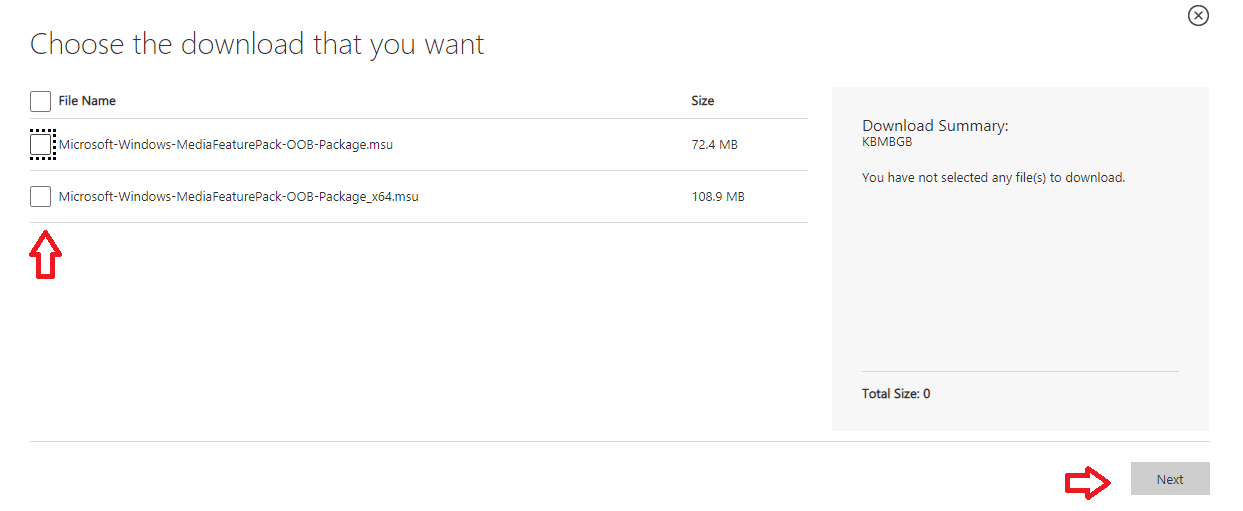Click the 72.4 MB size value
This screenshot has height=511, width=1243.
point(714,145)
